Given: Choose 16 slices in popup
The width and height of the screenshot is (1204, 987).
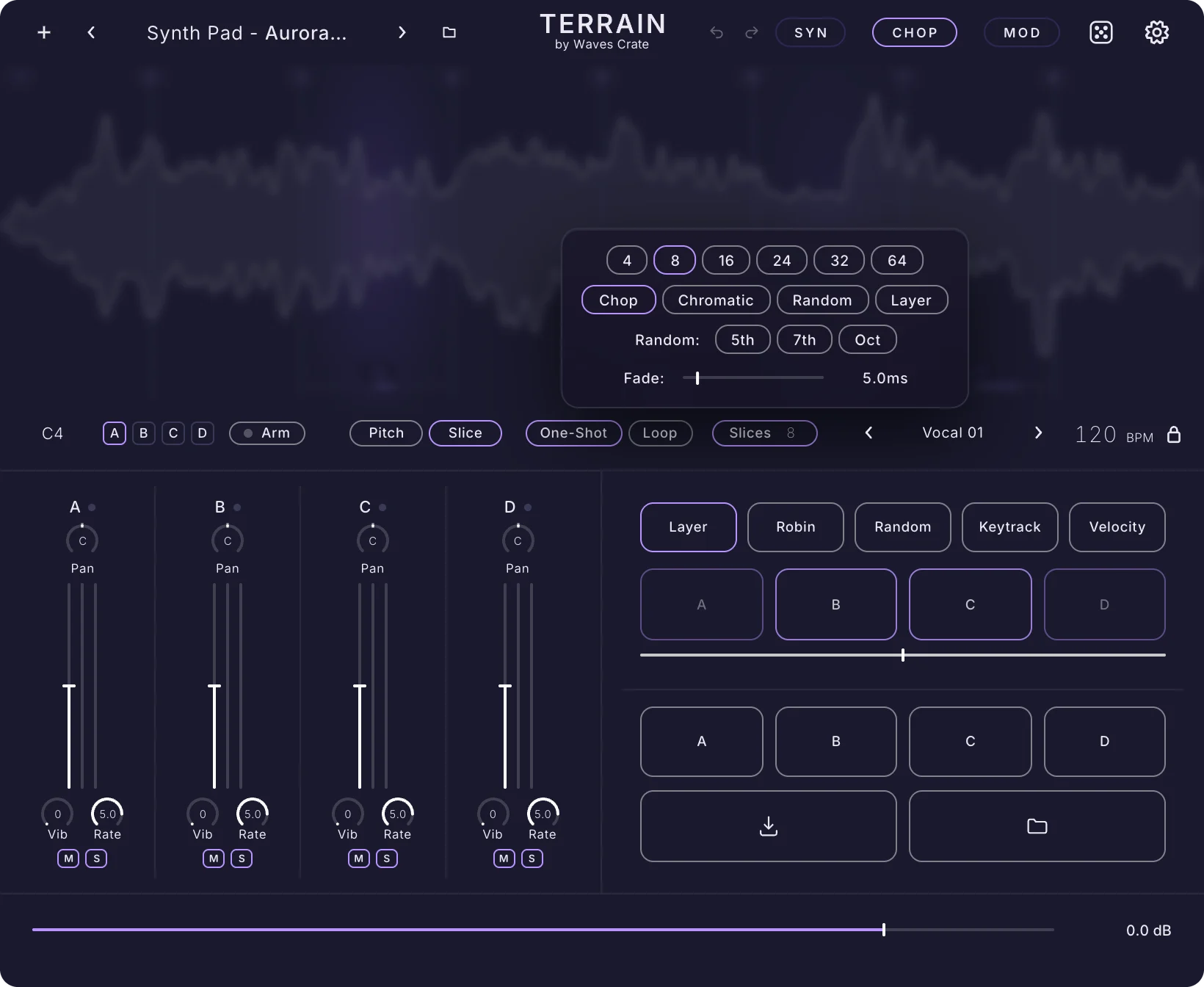Looking at the screenshot, I should [726, 261].
